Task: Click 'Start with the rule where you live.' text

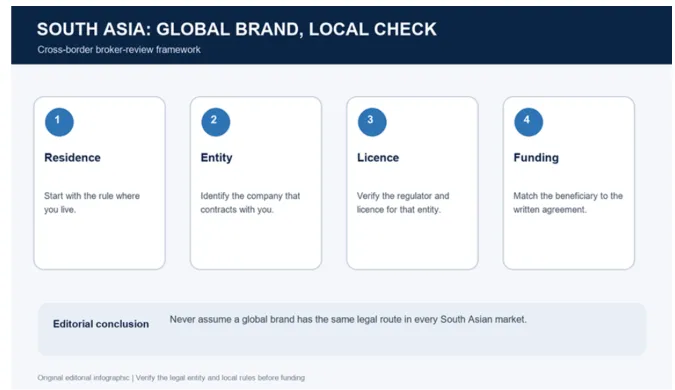Action: tap(92, 203)
